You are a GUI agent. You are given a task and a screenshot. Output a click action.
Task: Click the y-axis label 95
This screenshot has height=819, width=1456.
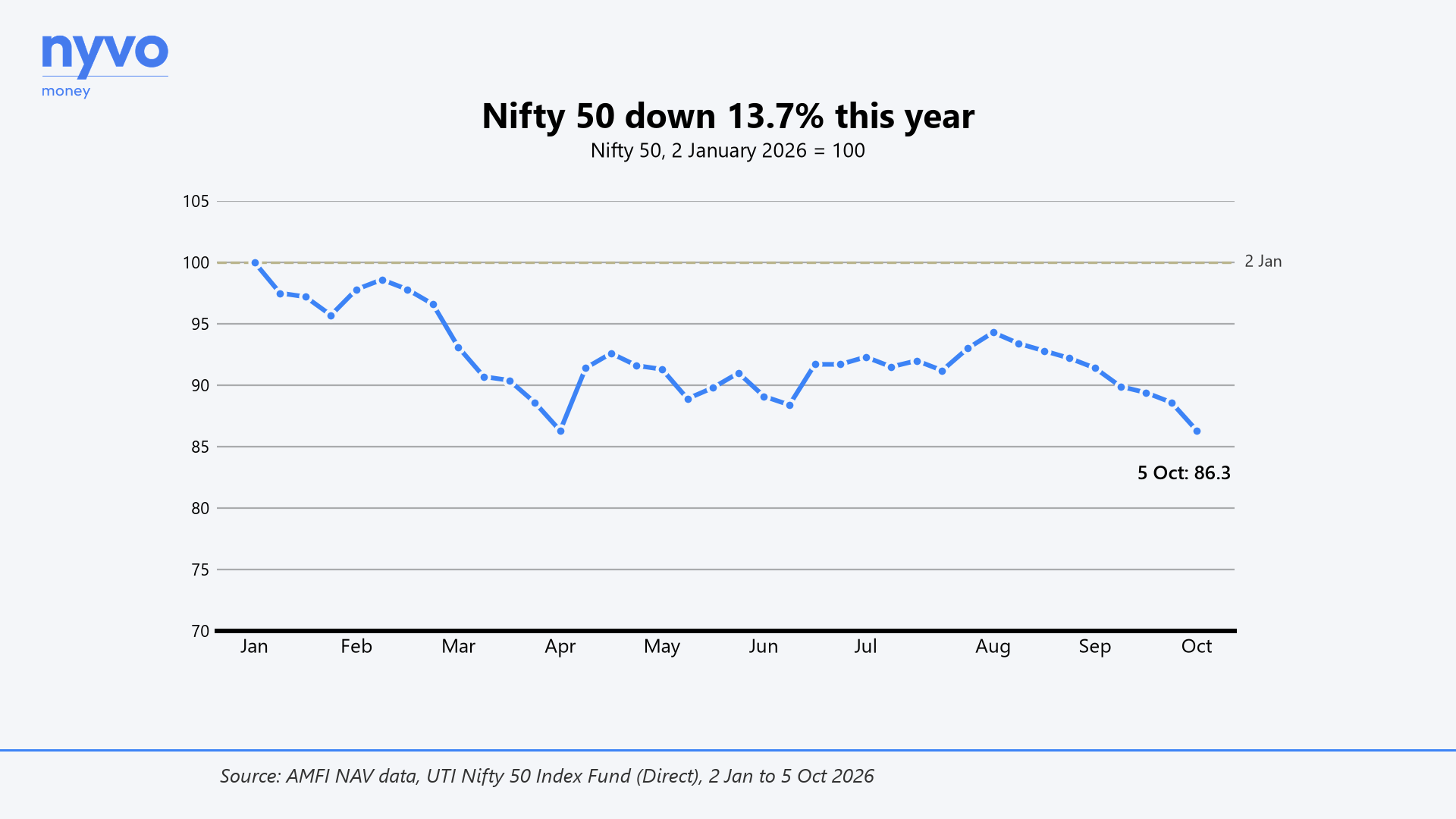[x=200, y=325]
